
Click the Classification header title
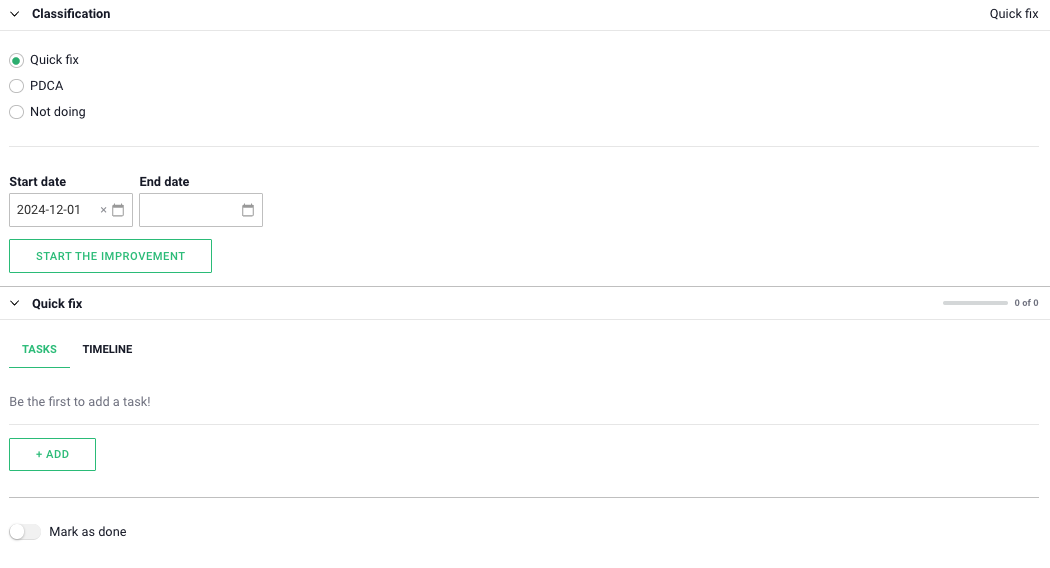(71, 14)
